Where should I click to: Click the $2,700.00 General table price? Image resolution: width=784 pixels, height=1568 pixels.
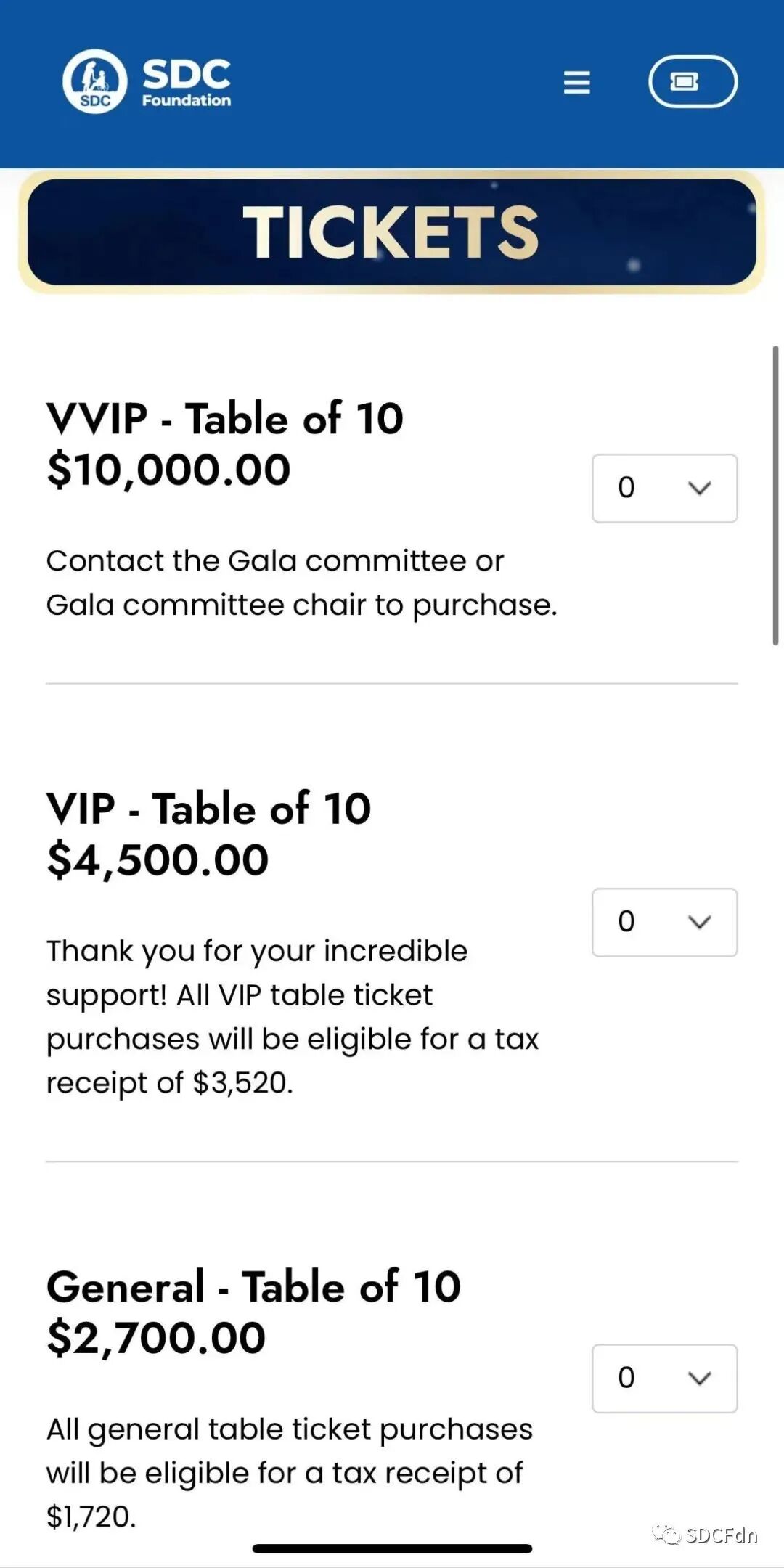(x=157, y=1338)
